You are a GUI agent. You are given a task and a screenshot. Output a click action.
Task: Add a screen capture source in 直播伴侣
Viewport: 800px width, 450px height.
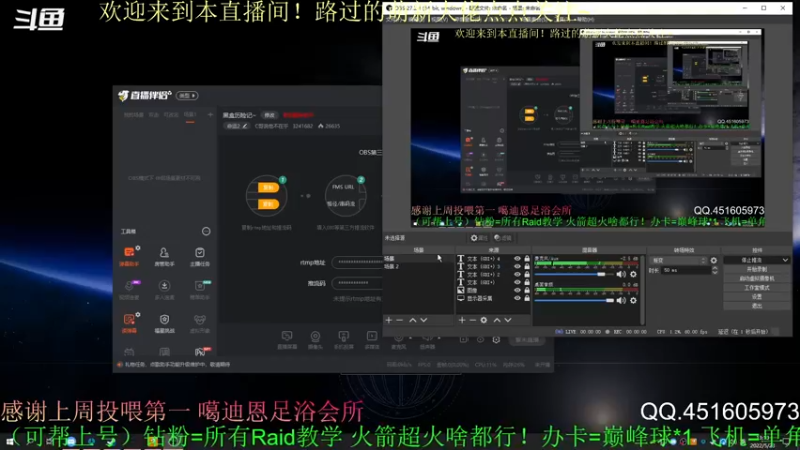(x=287, y=340)
